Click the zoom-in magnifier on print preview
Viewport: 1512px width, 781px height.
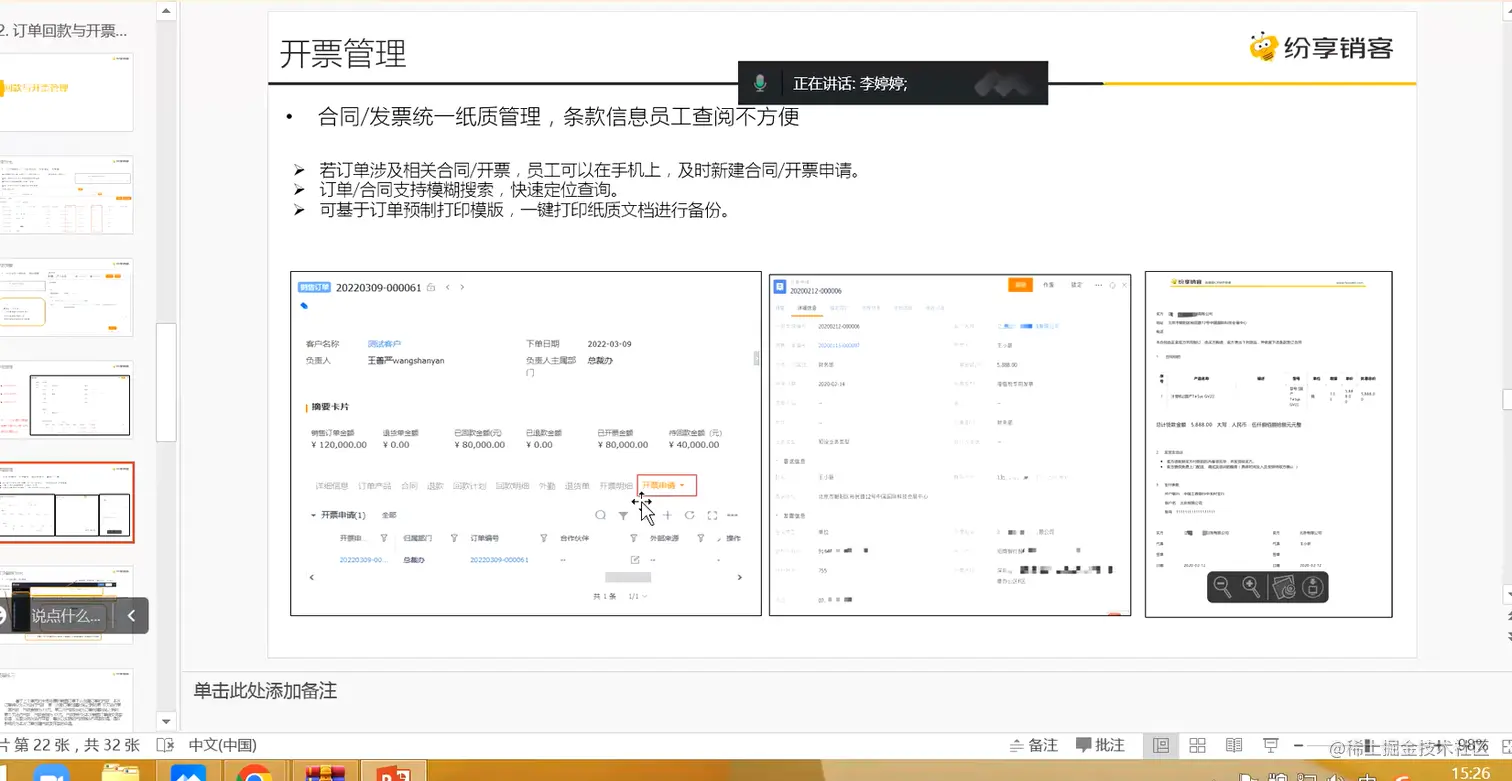coord(1251,587)
